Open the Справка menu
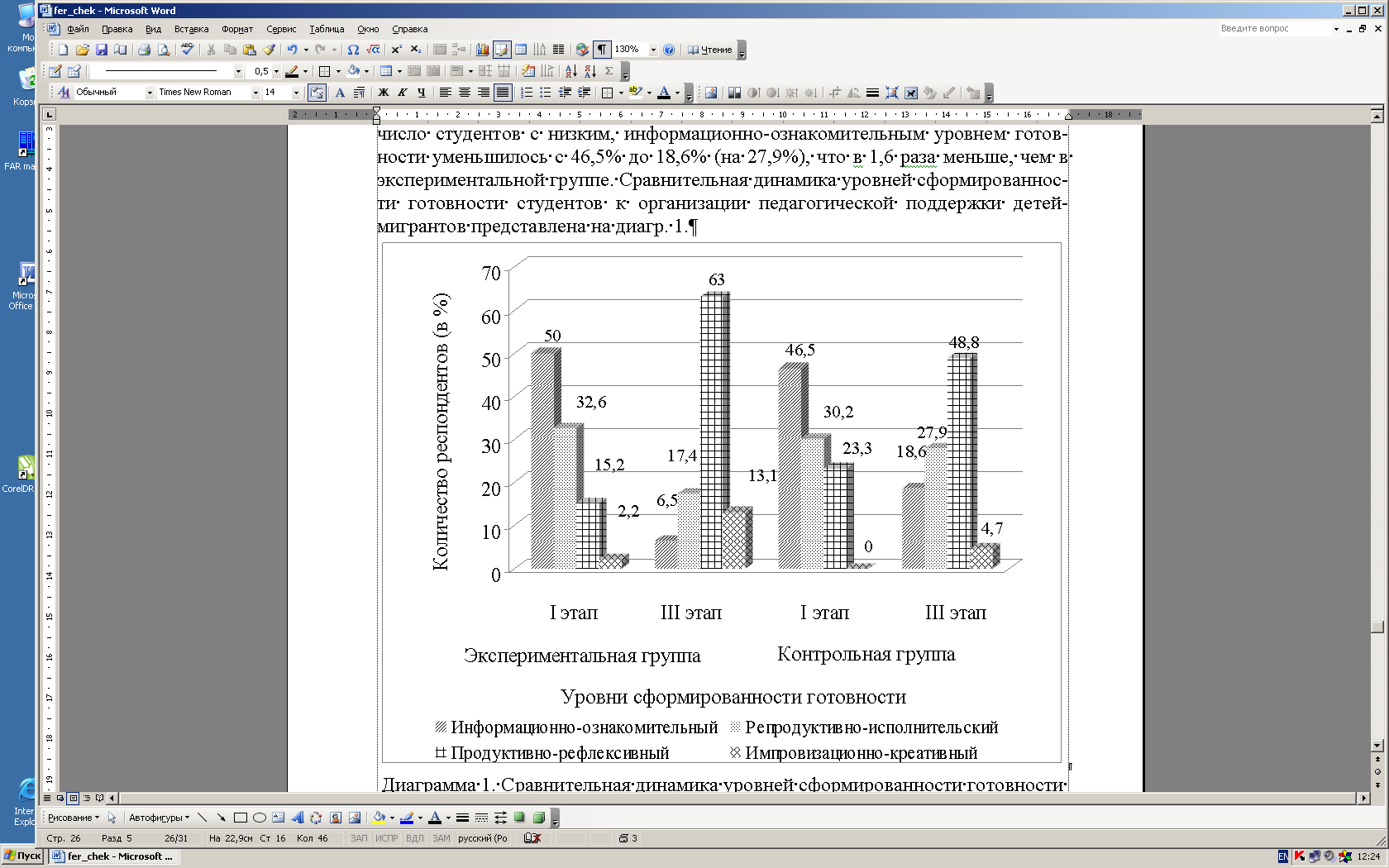This screenshot has height=868, width=1389. pos(410,29)
